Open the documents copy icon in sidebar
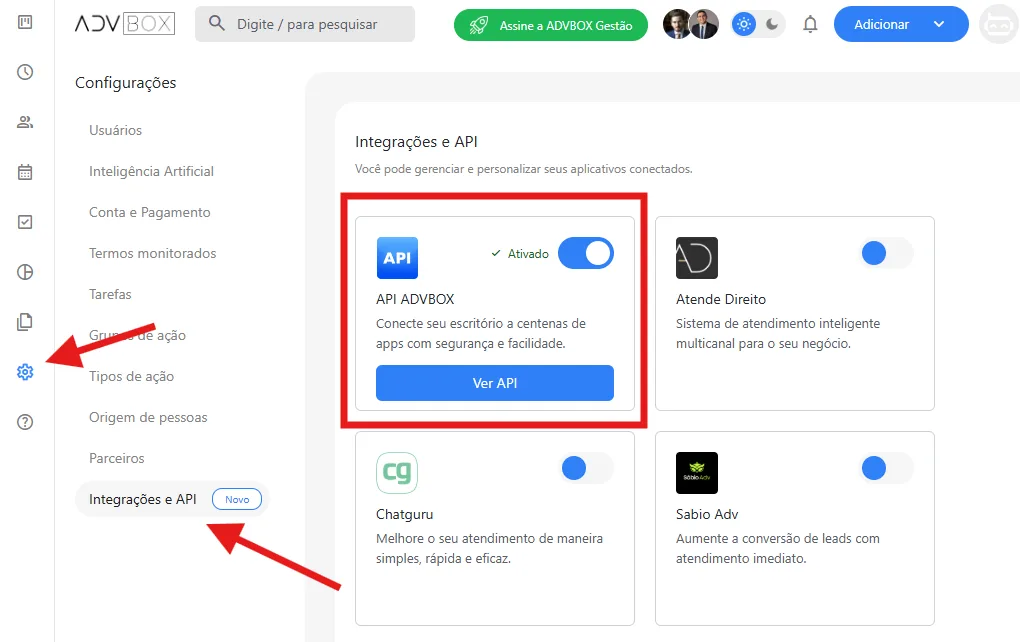 [x=25, y=322]
